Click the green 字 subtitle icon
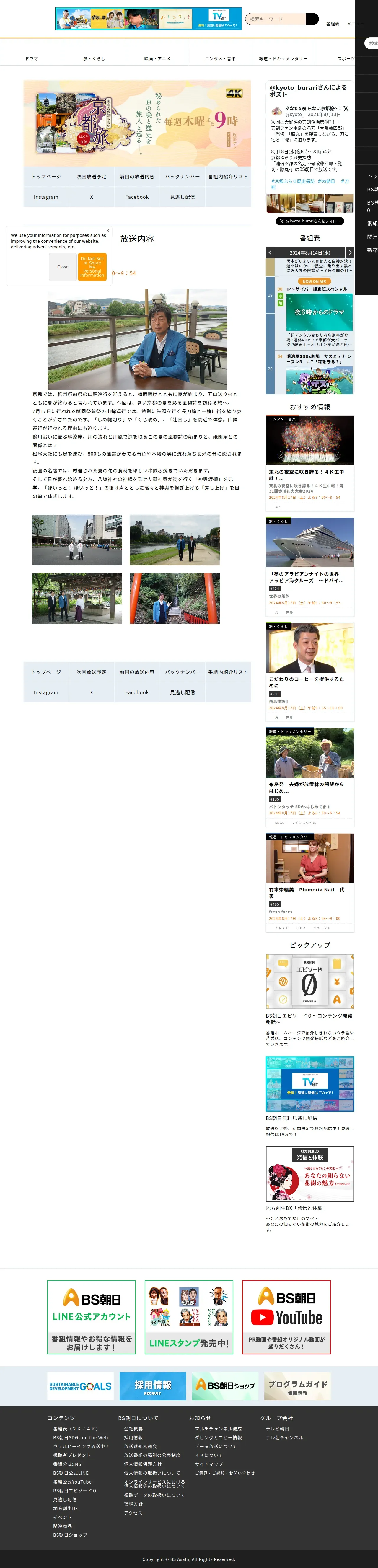The width and height of the screenshot is (378, 1568). (281, 296)
